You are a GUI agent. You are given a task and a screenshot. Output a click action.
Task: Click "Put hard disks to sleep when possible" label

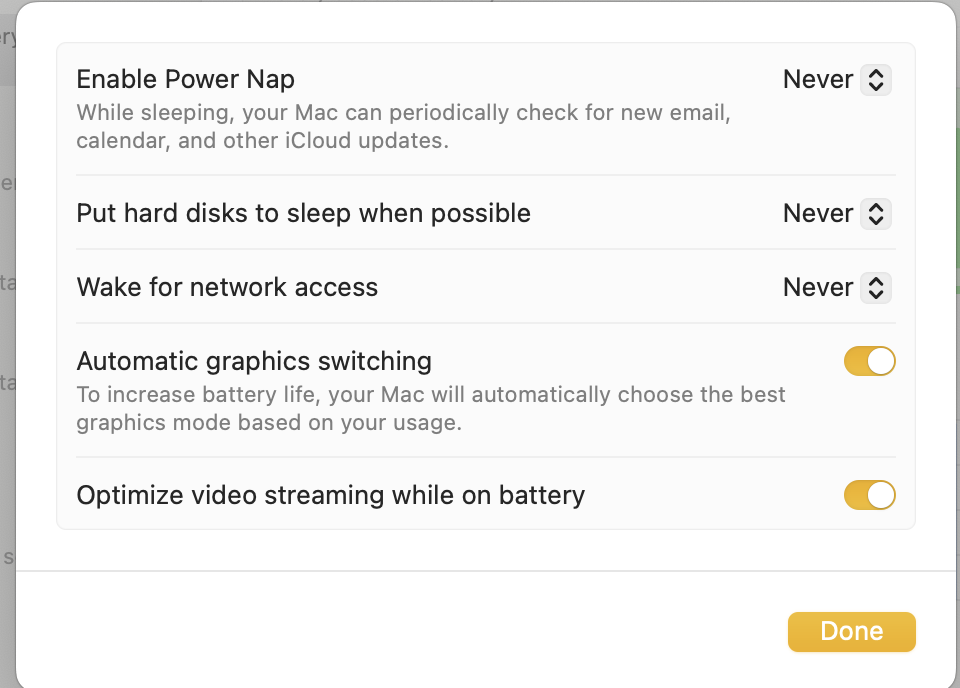(303, 213)
